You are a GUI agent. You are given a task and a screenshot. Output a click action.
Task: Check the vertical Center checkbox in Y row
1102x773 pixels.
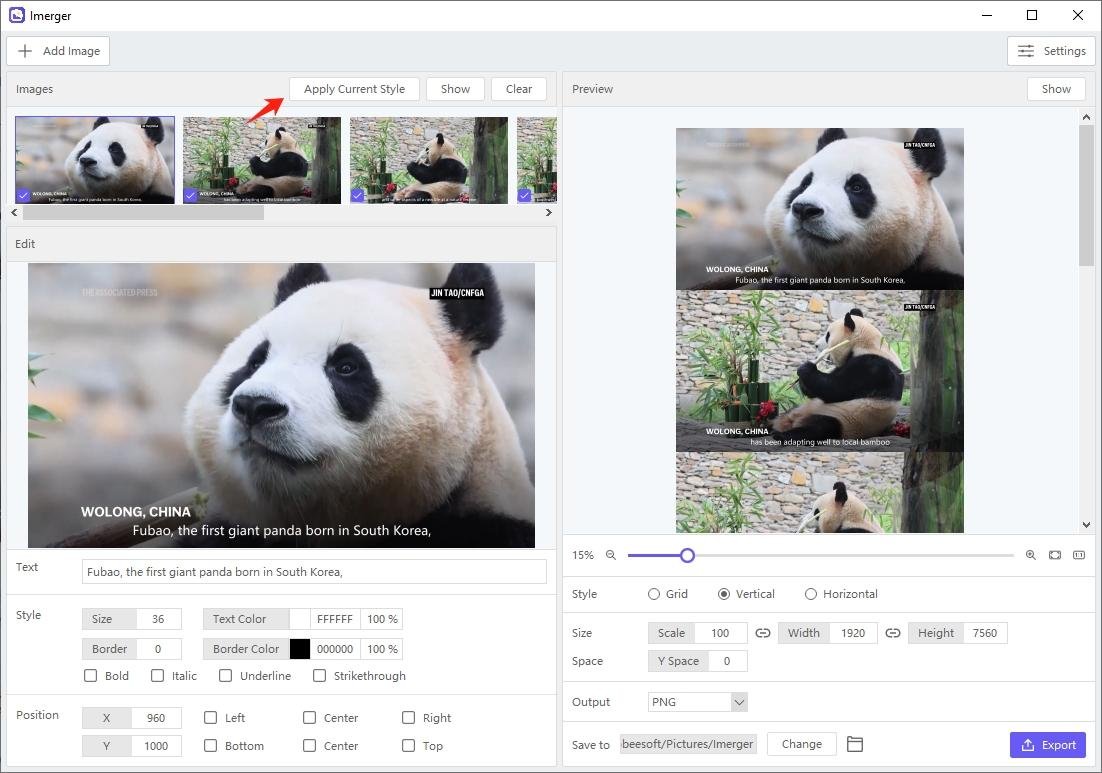(x=309, y=746)
